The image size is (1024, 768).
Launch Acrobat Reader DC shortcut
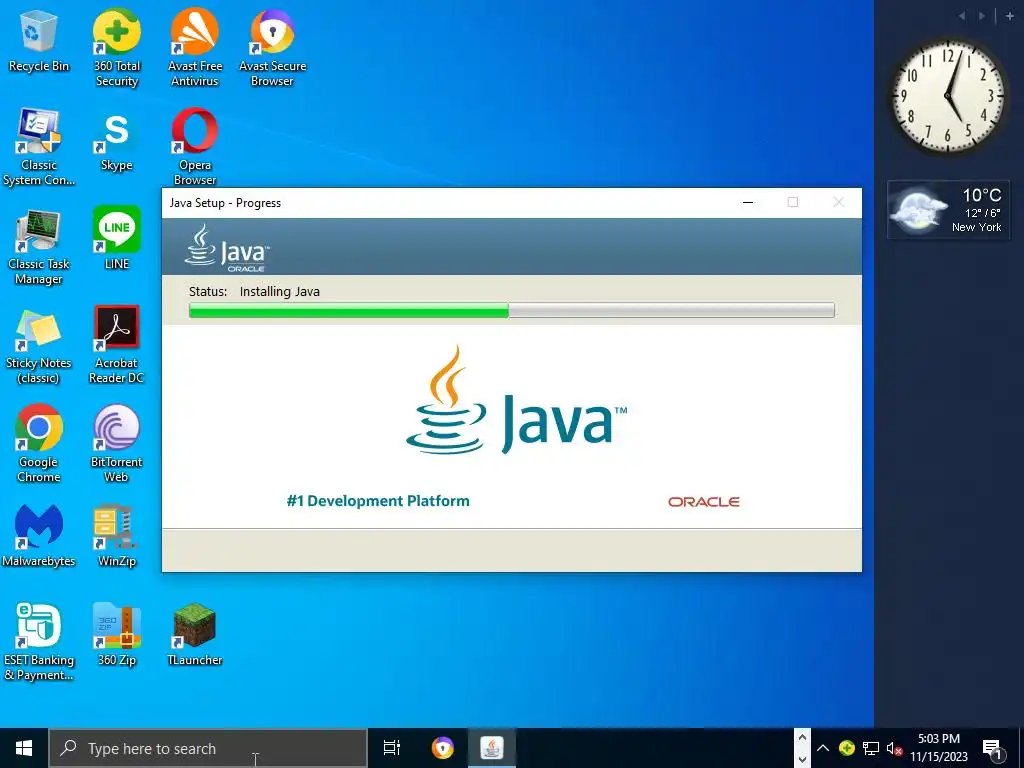116,345
